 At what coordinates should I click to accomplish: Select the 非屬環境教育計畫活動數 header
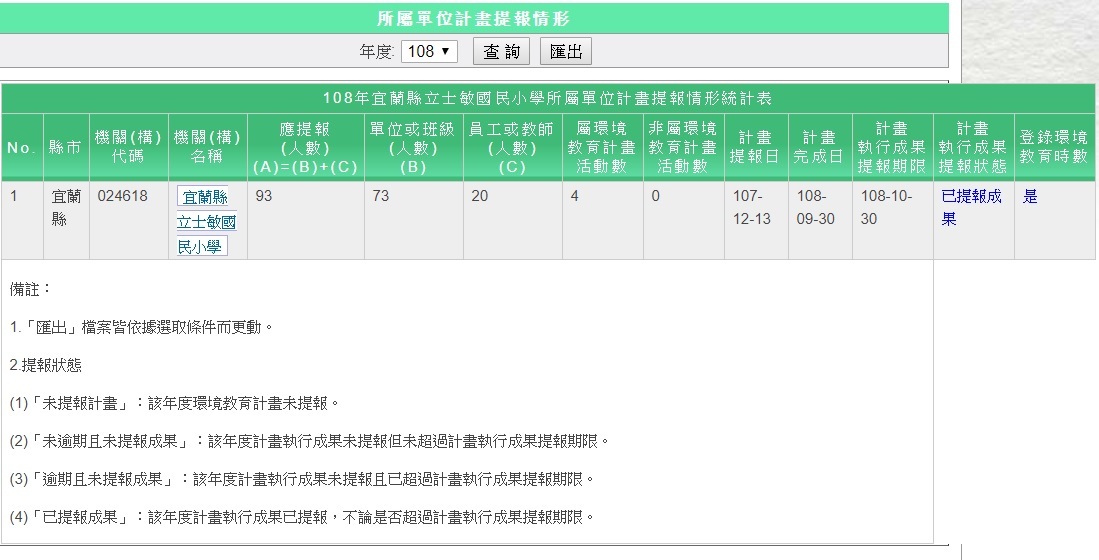pyautogui.click(x=683, y=147)
